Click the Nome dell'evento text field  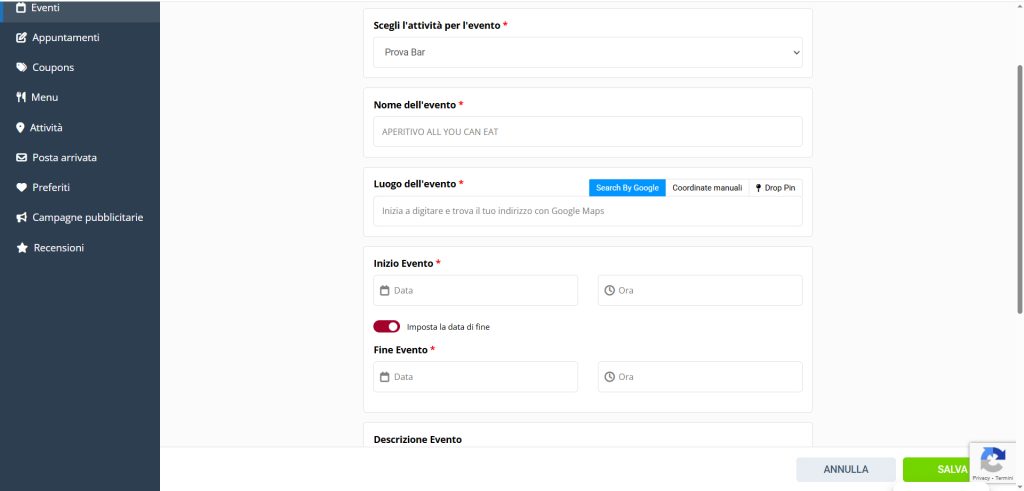pos(587,132)
